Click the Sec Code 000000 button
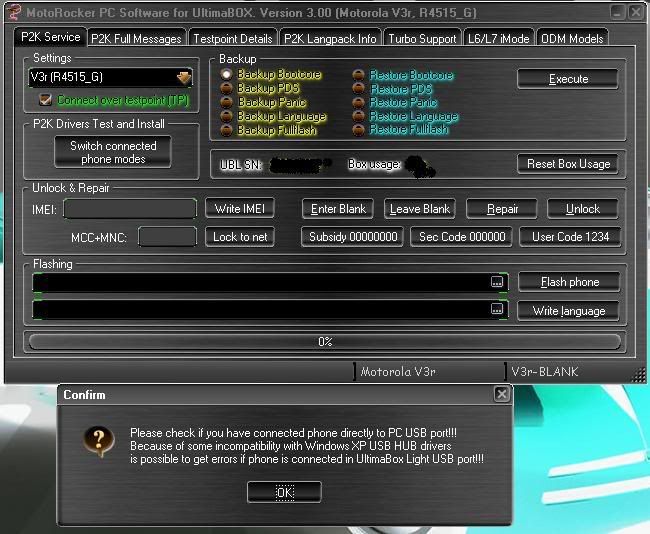The image size is (650, 534). (461, 237)
